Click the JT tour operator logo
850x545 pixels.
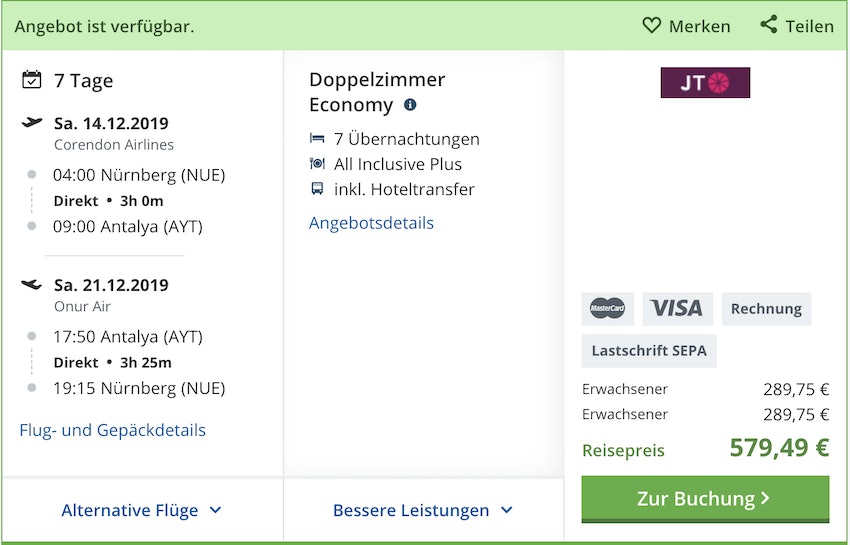point(705,83)
